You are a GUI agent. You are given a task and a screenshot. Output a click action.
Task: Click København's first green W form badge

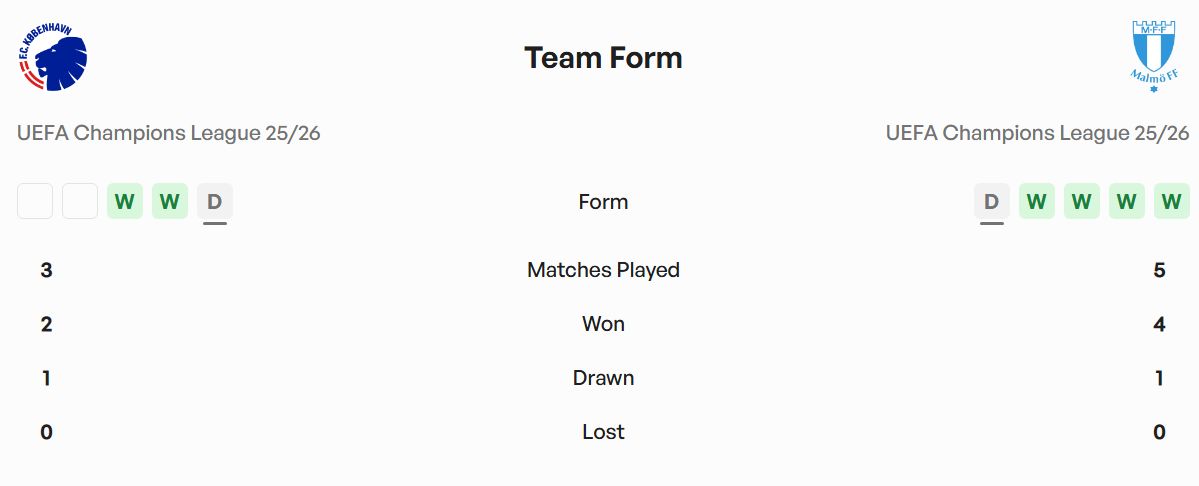click(125, 202)
